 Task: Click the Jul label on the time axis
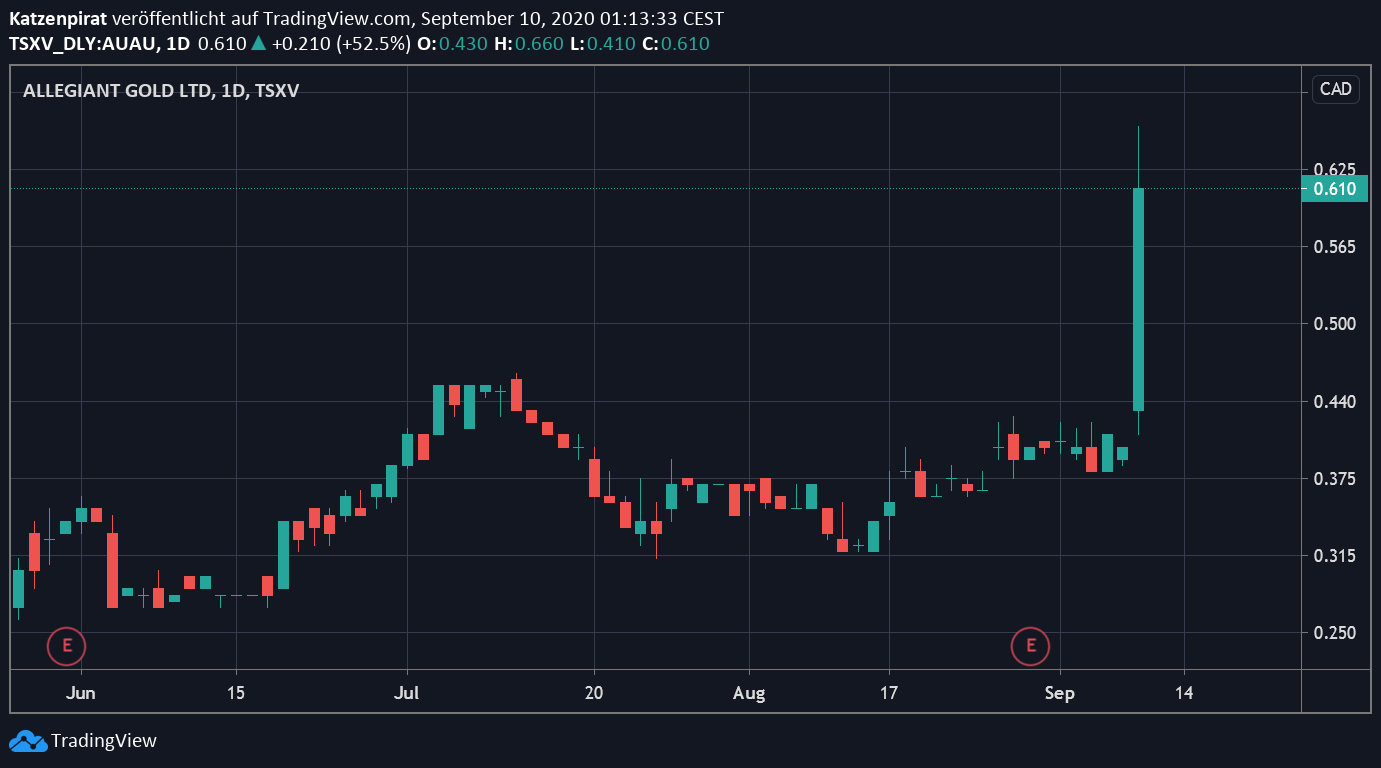click(x=406, y=693)
